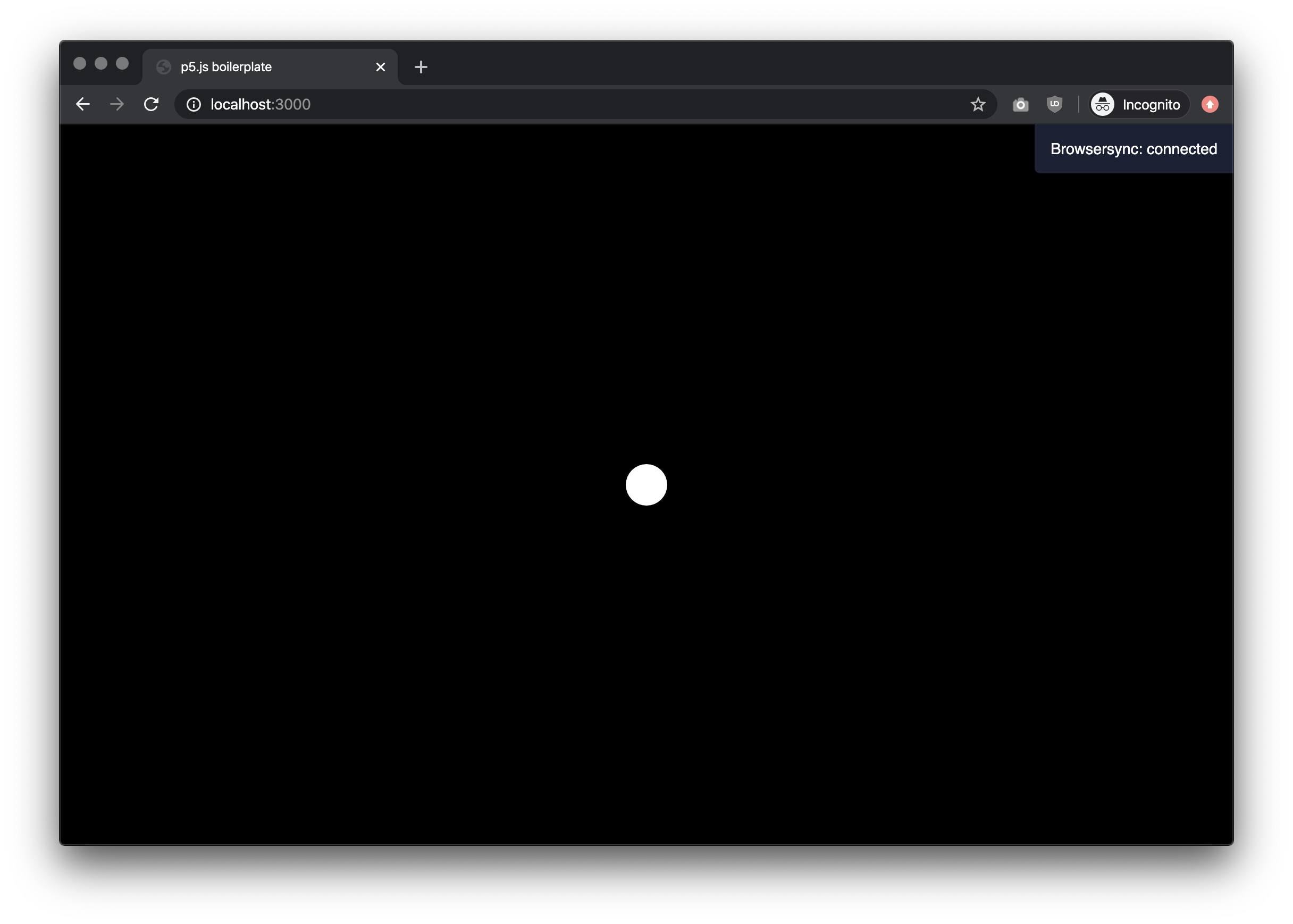This screenshot has width=1293, height=924.
Task: Go back to the previous page
Action: tap(83, 104)
